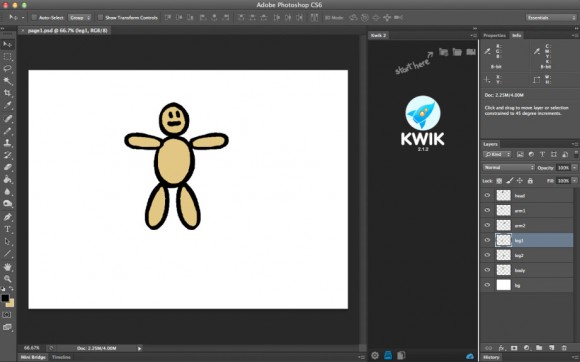
Task: Hide the bg layer
Action: tap(487, 285)
